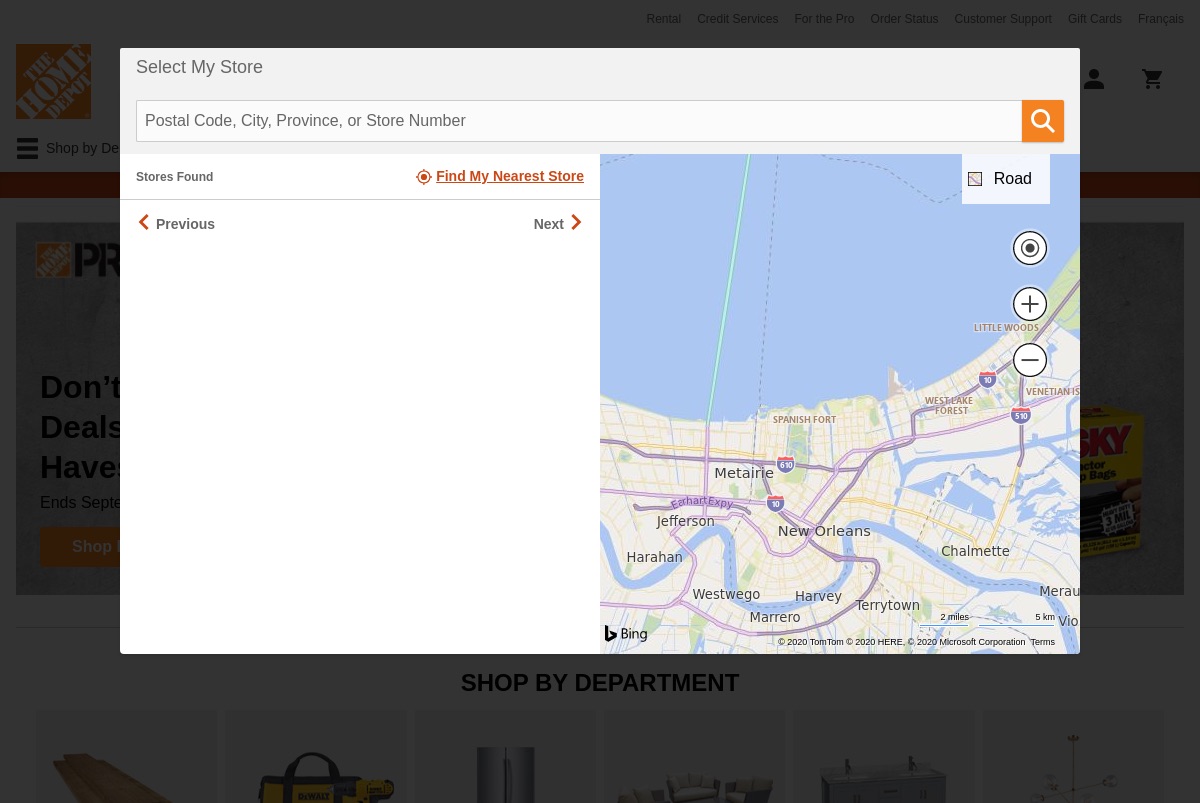
Task: Open the Road map type selector
Action: point(1006,179)
